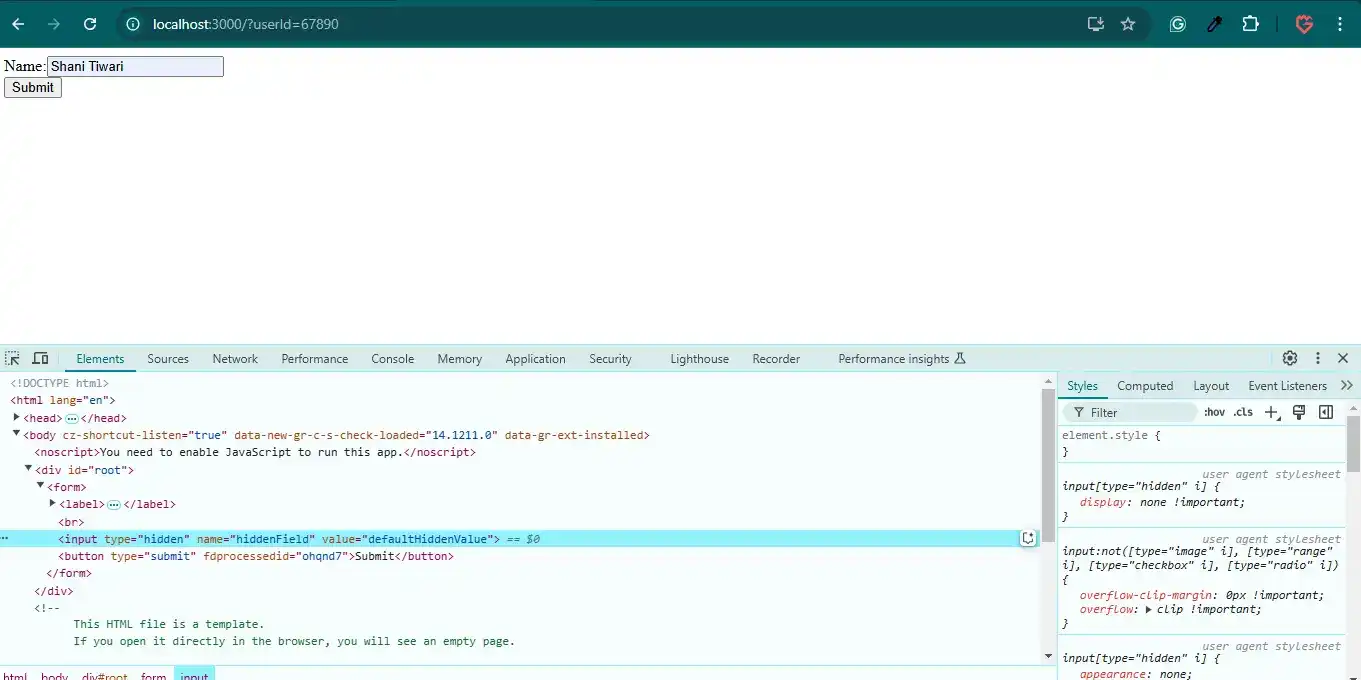
Task: Switch to the Console tab
Action: click(392, 359)
